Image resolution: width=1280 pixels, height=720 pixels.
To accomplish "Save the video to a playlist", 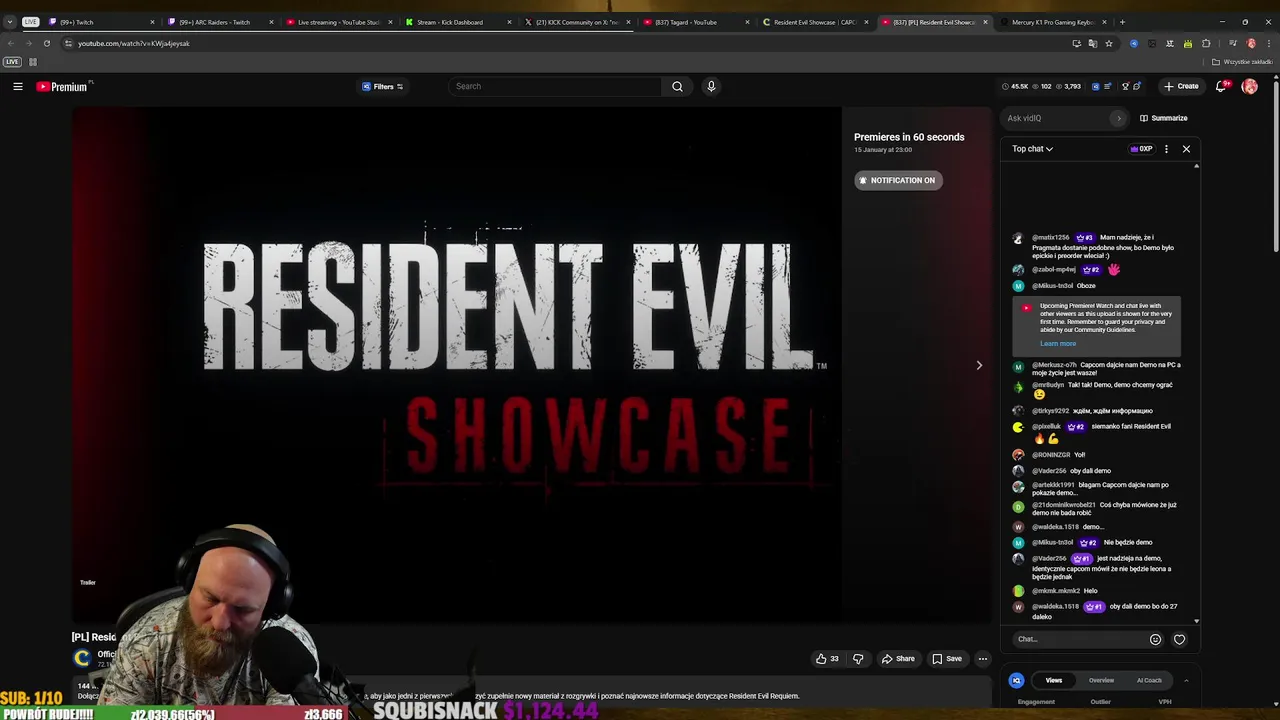I will click(x=946, y=659).
